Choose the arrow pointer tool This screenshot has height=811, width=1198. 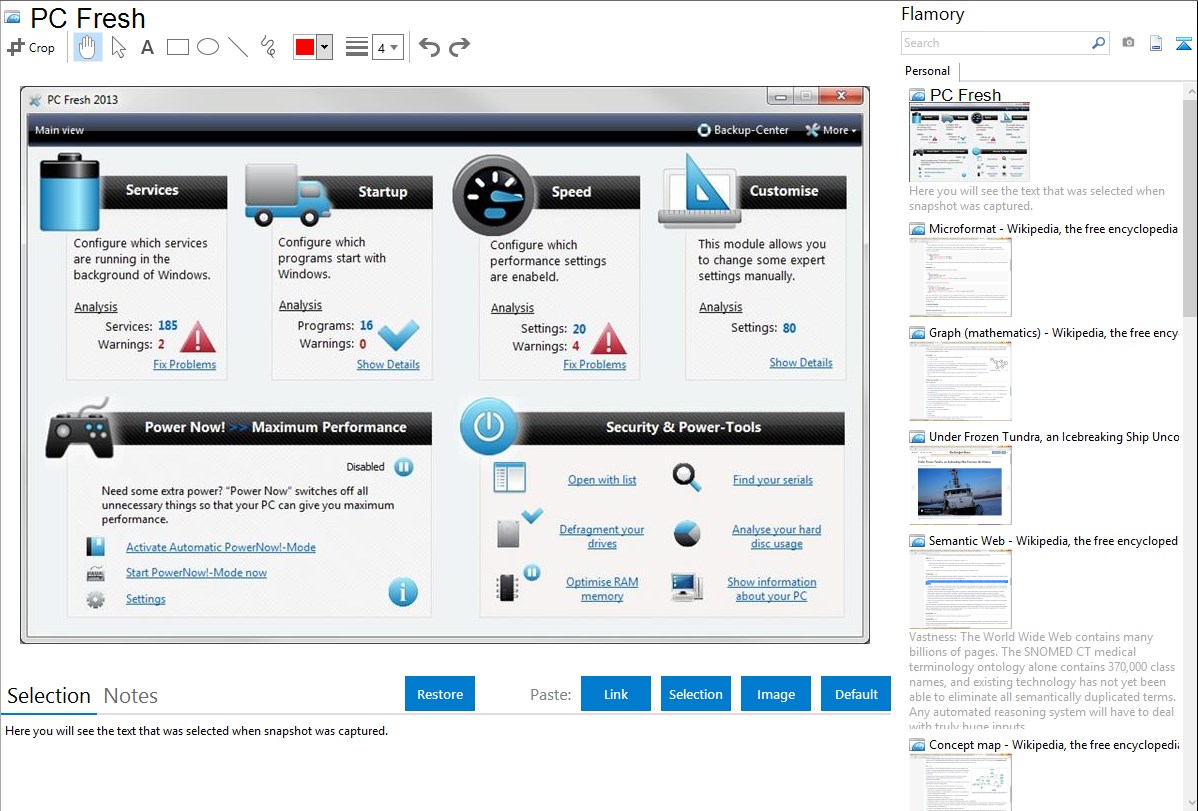pyautogui.click(x=118, y=47)
